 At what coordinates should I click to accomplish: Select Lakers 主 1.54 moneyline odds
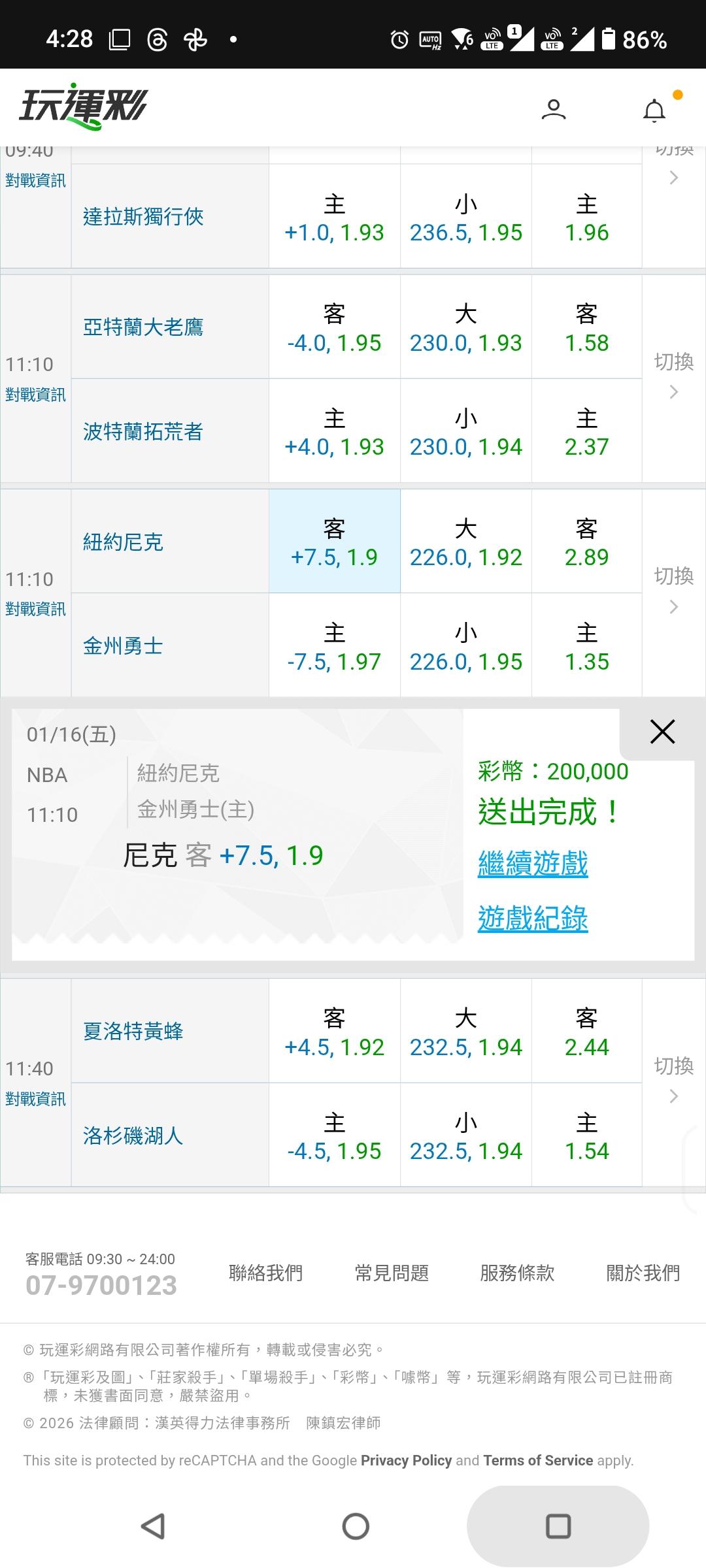pyautogui.click(x=586, y=1136)
